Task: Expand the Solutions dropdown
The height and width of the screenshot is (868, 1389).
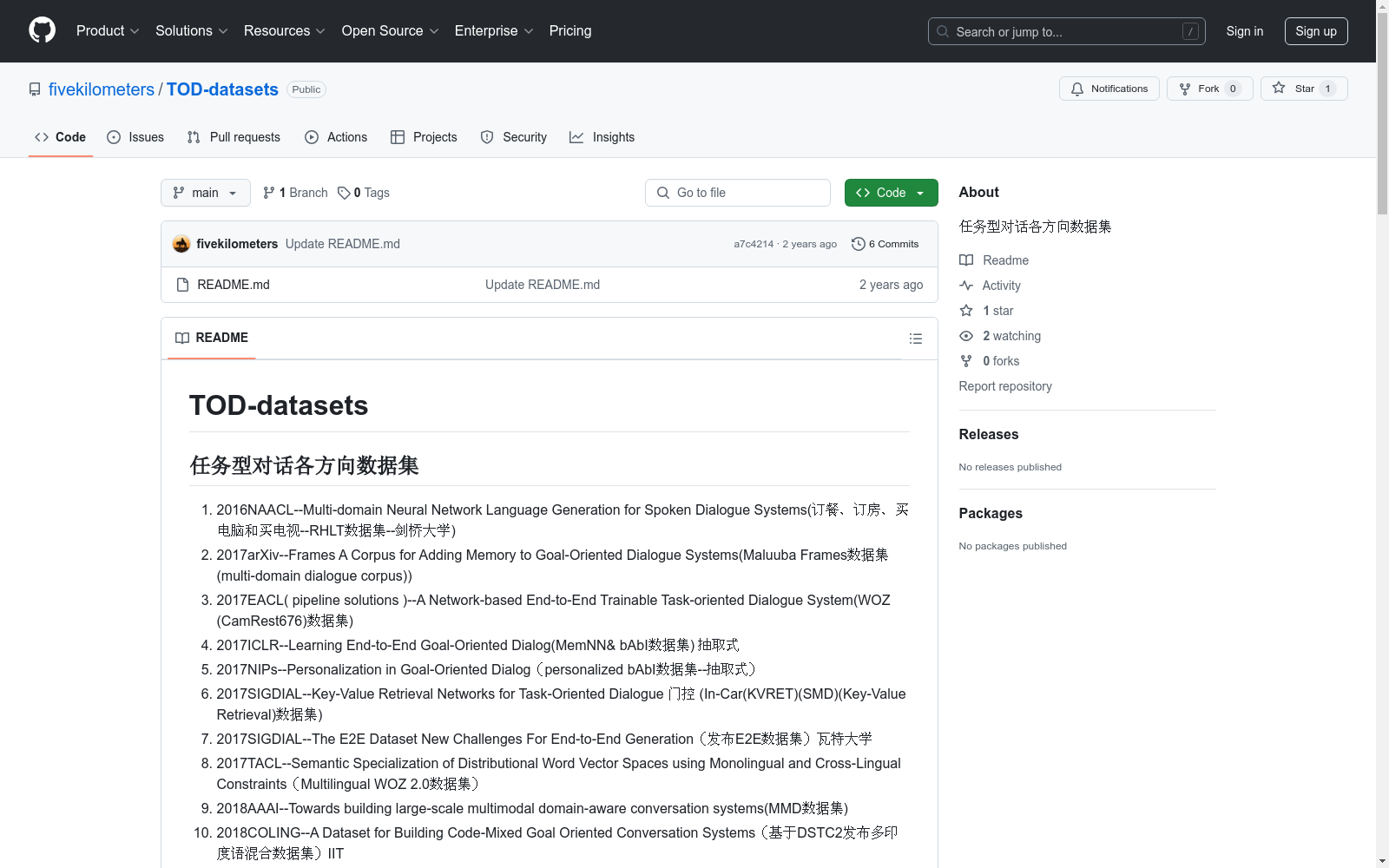Action: (x=191, y=31)
